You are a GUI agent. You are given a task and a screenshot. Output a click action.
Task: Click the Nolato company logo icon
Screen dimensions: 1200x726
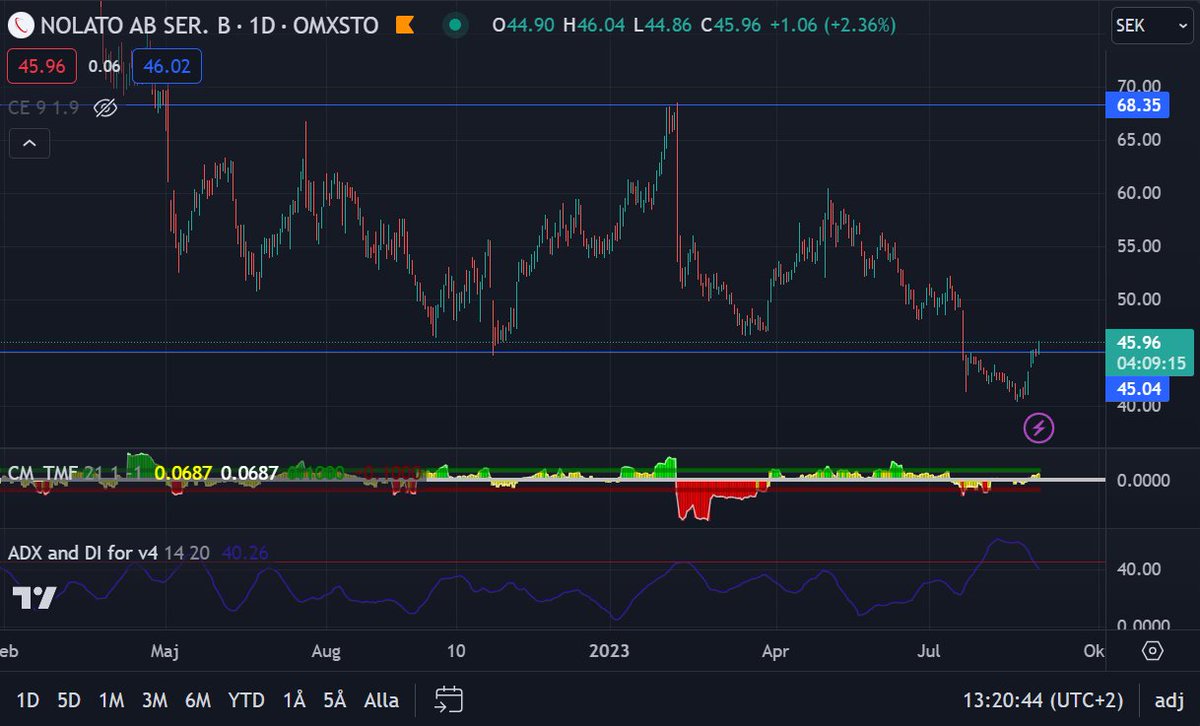(x=22, y=24)
